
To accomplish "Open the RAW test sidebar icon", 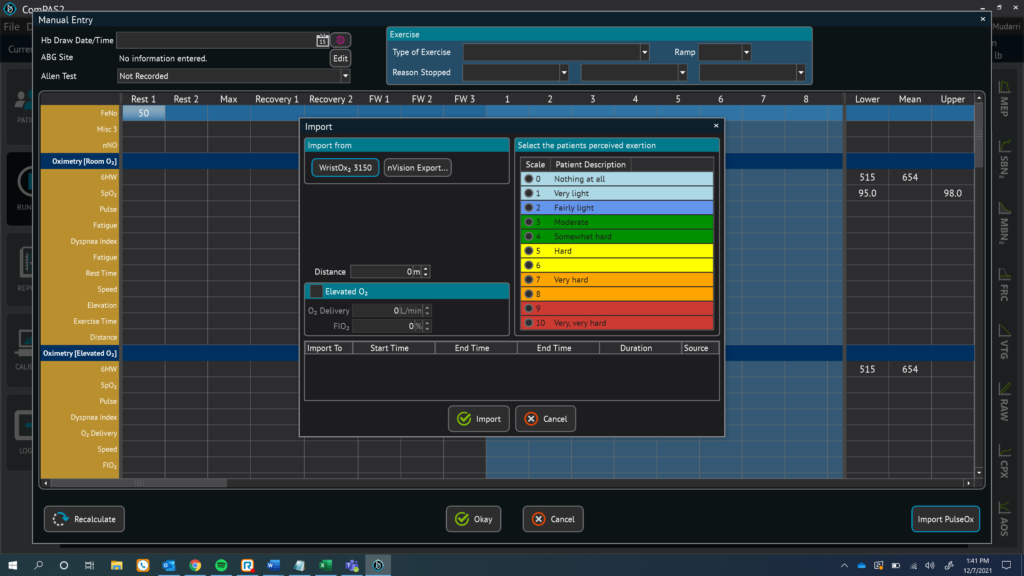I will [1004, 403].
